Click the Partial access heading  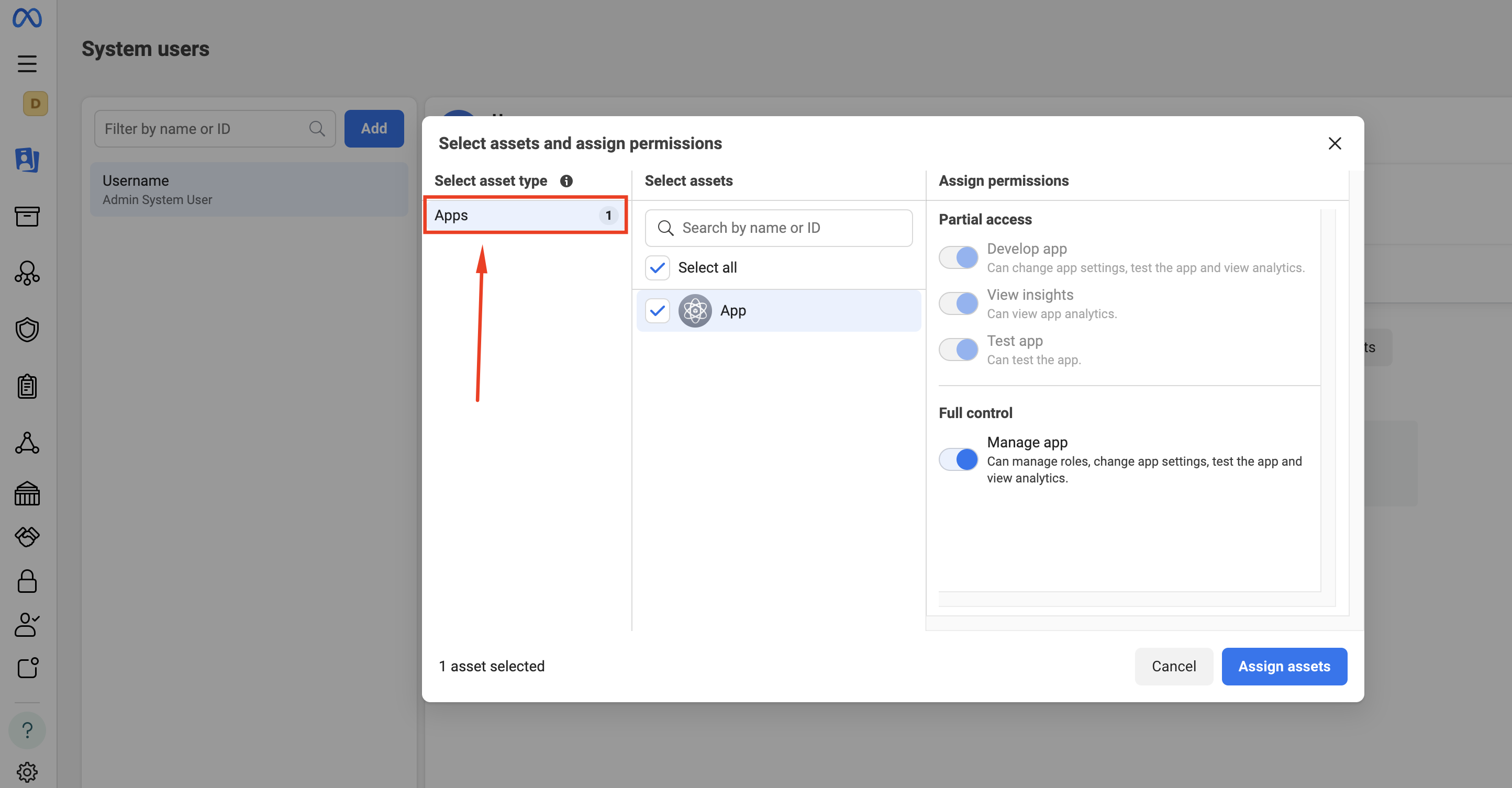[x=985, y=219]
